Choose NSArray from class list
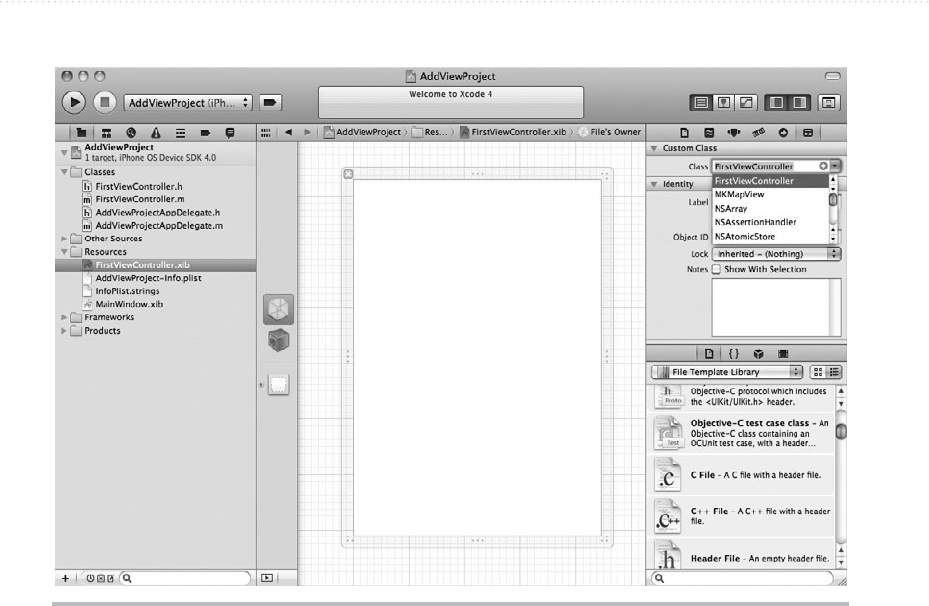The image size is (929, 606). point(770,209)
